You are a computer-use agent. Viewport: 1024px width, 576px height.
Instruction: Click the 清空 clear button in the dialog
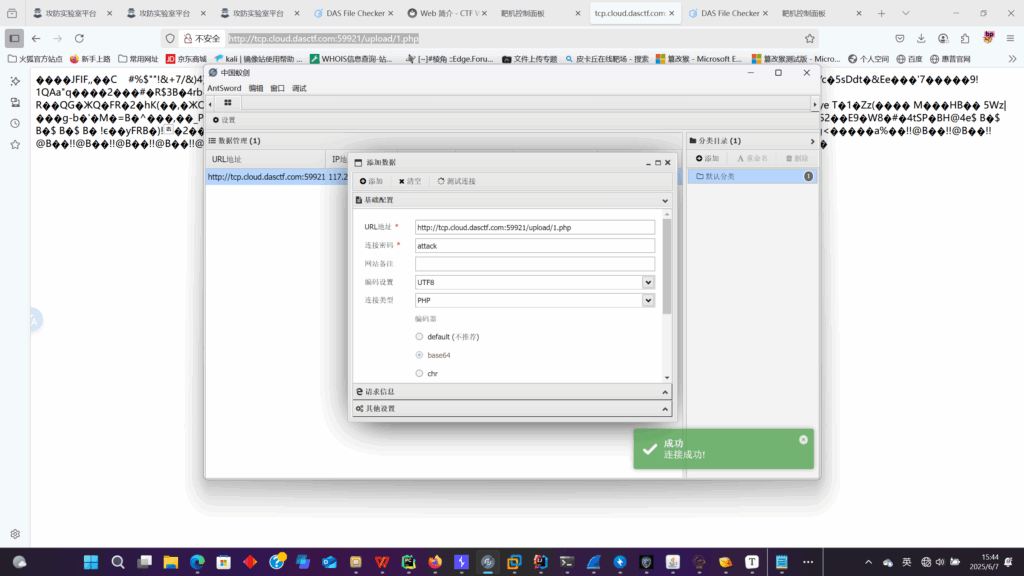pos(409,181)
